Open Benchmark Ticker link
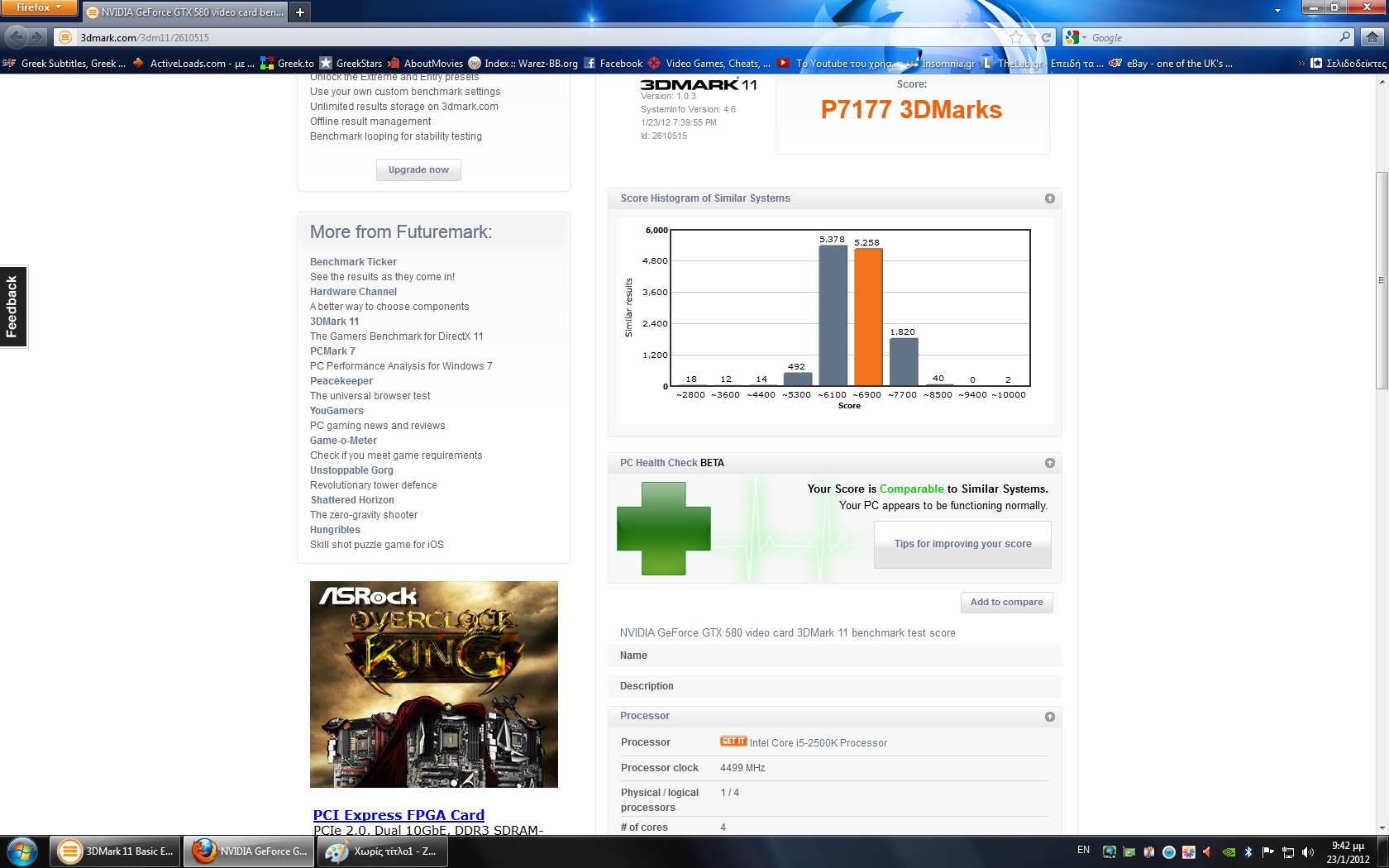The width and height of the screenshot is (1389, 868). coord(353,262)
